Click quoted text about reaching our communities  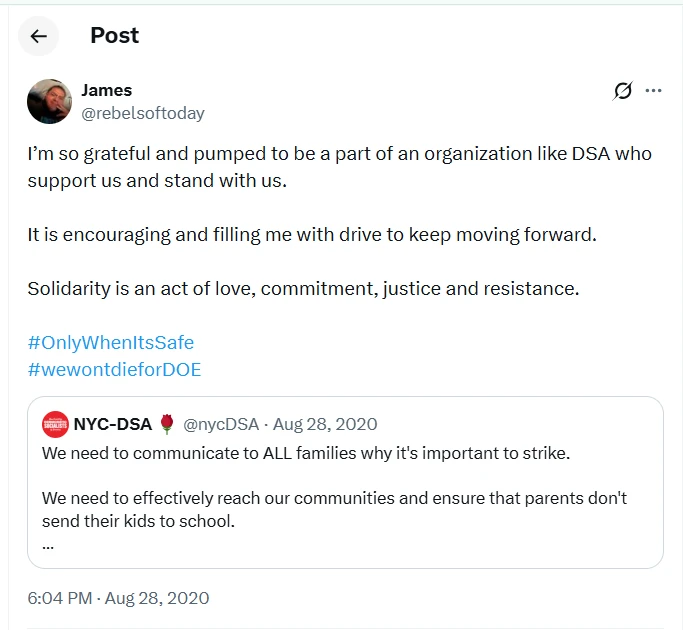tap(334, 509)
